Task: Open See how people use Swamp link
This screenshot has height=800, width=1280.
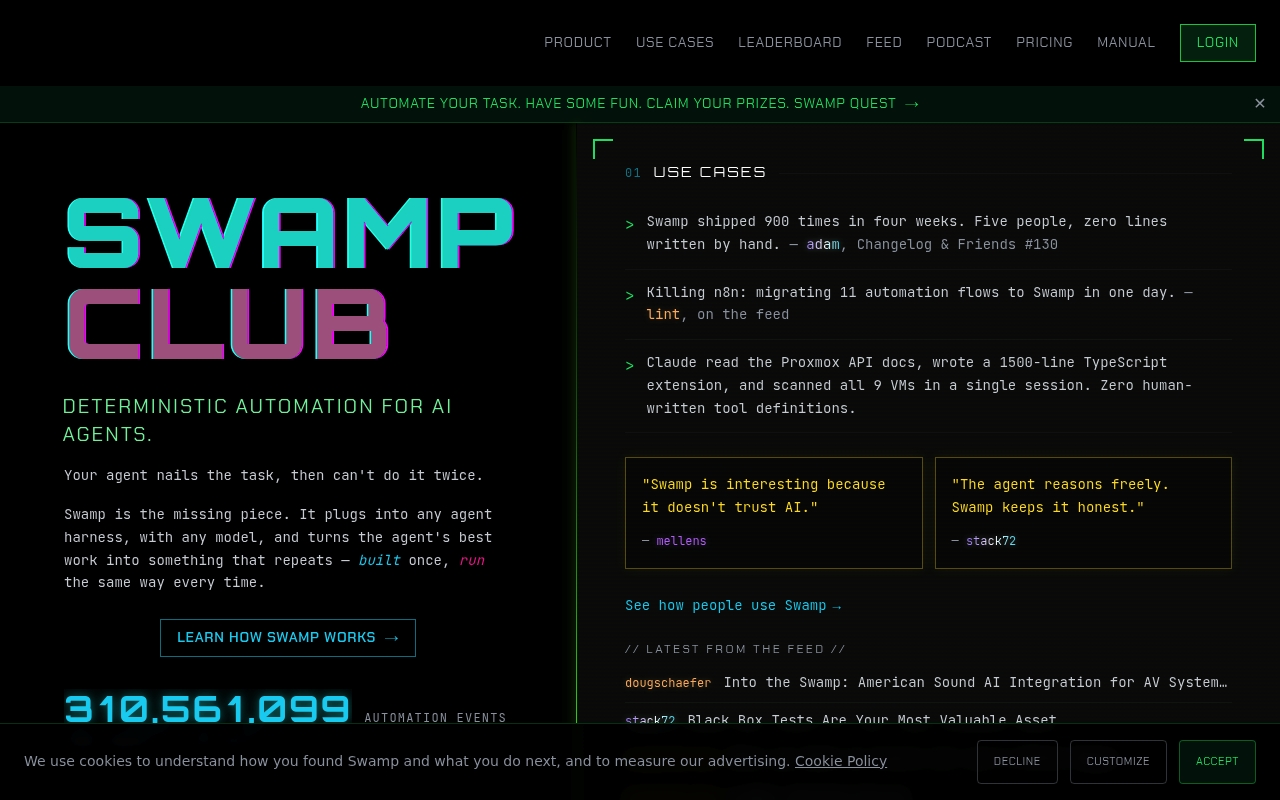Action: 733,606
